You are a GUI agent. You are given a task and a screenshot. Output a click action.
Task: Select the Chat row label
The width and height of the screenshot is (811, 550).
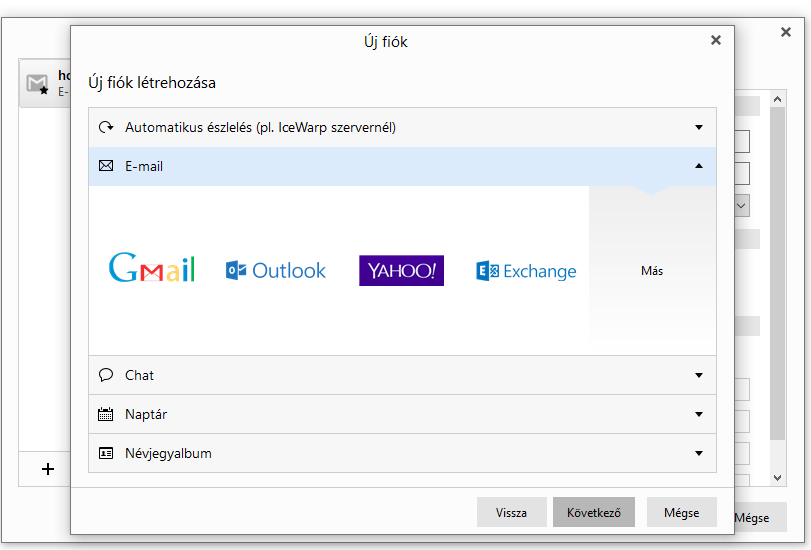point(139,375)
